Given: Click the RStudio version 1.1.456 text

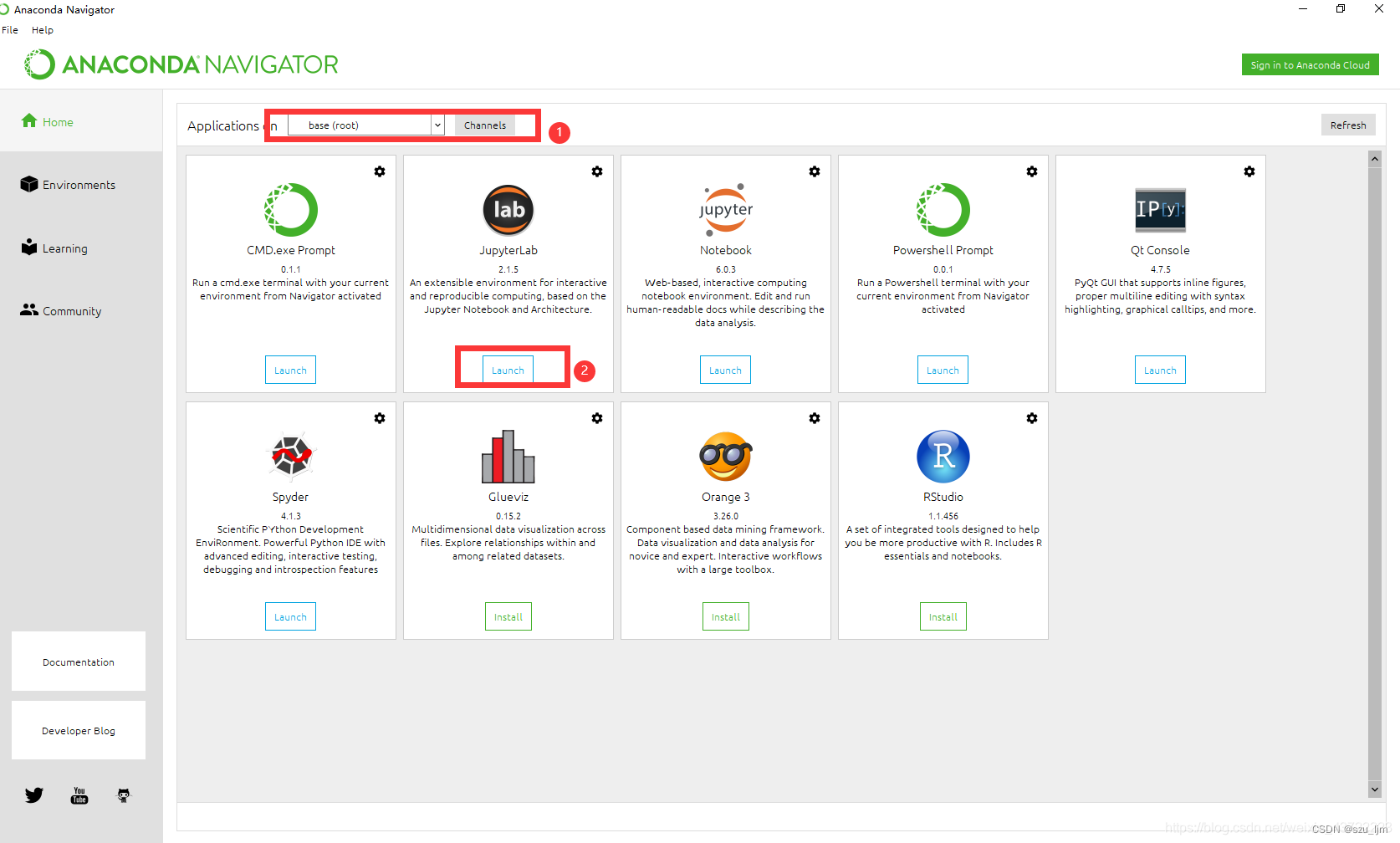Looking at the screenshot, I should (943, 517).
